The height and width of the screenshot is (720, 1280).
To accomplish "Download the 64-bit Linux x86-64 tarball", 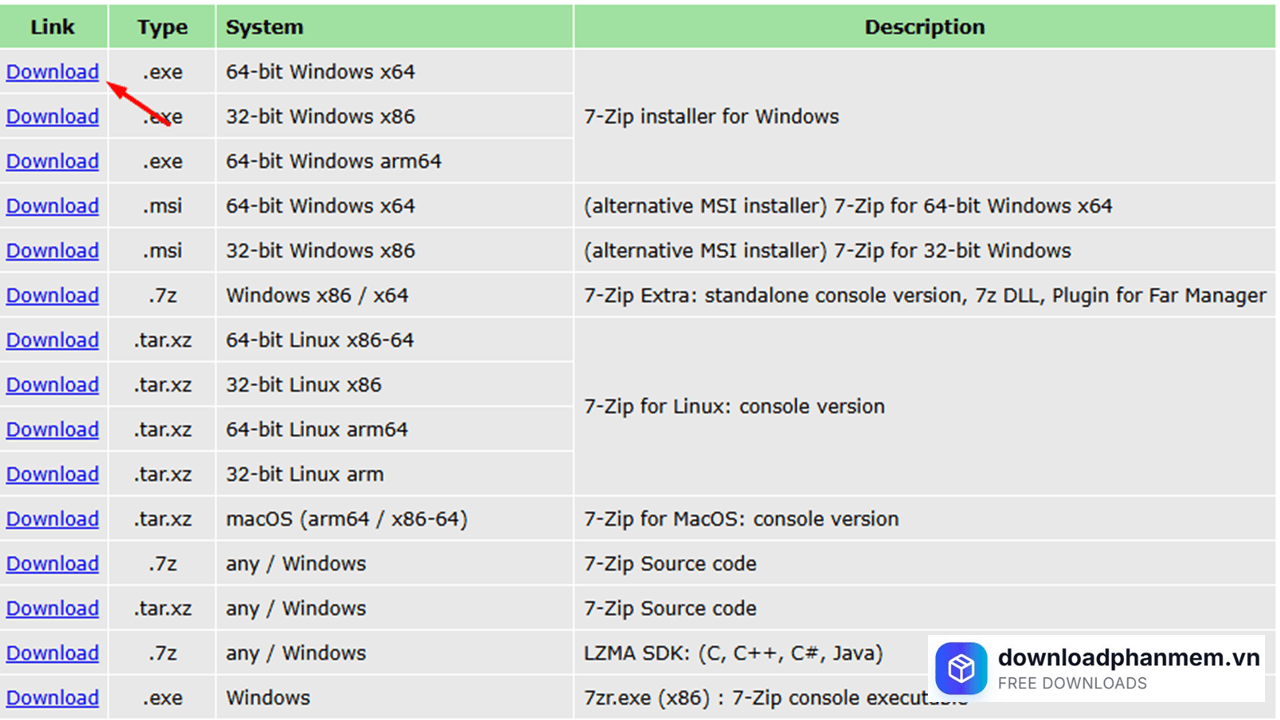I will (x=52, y=340).
